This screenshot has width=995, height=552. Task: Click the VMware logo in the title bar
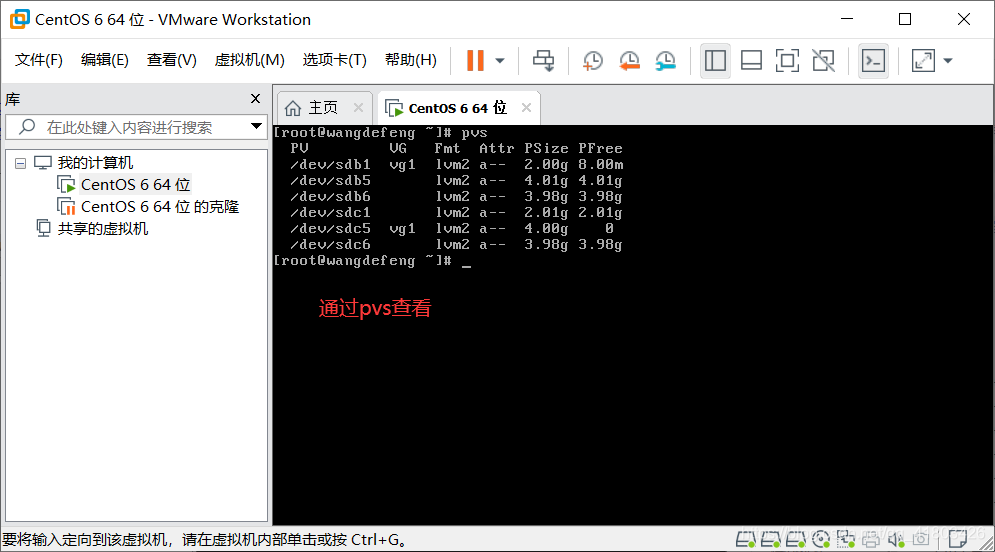20,19
